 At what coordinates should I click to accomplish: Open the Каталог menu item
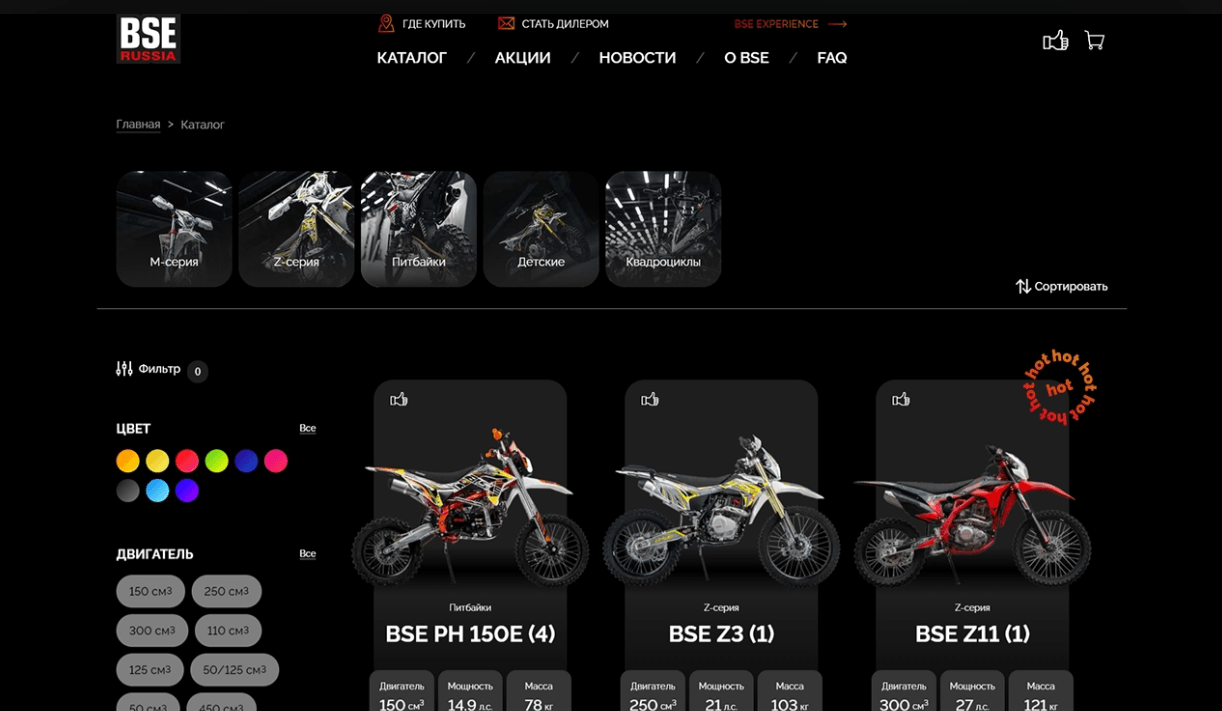coord(412,58)
